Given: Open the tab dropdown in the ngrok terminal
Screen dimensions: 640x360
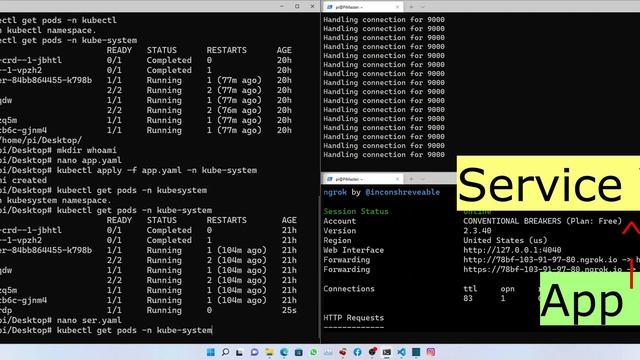Looking at the screenshot, I should click(x=423, y=179).
